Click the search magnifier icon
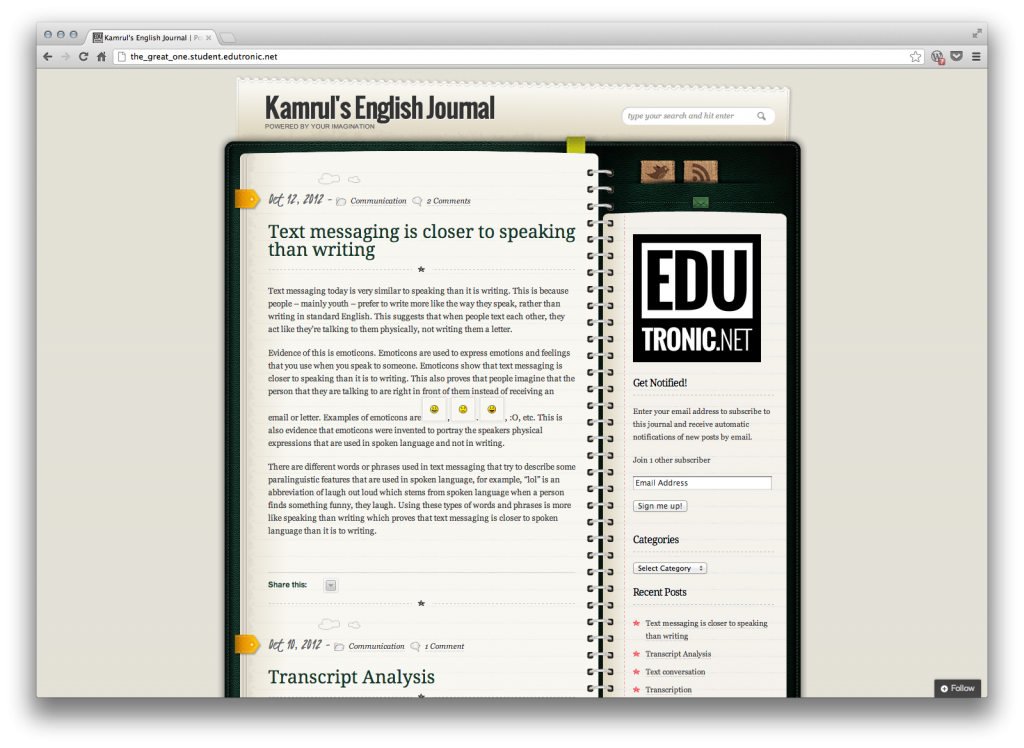 [761, 116]
